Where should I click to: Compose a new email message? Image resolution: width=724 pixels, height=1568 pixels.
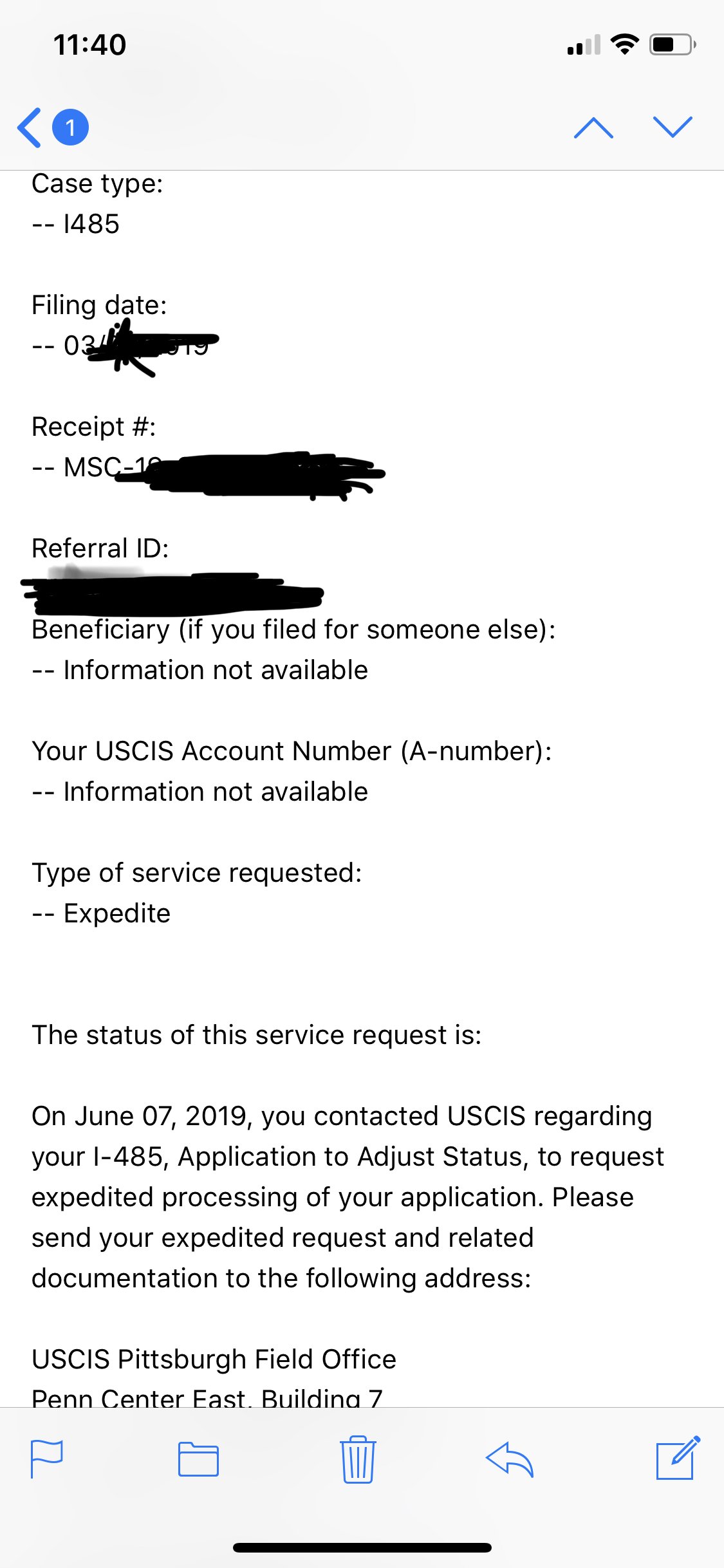click(x=677, y=1458)
